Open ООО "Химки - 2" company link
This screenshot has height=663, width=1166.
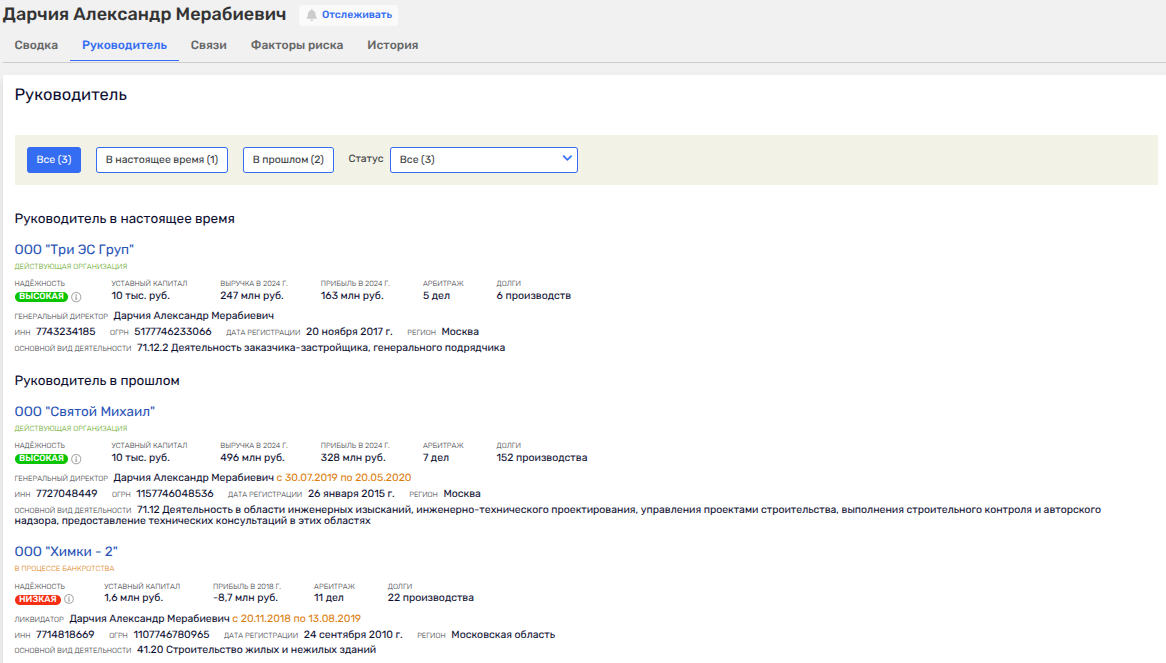point(66,551)
